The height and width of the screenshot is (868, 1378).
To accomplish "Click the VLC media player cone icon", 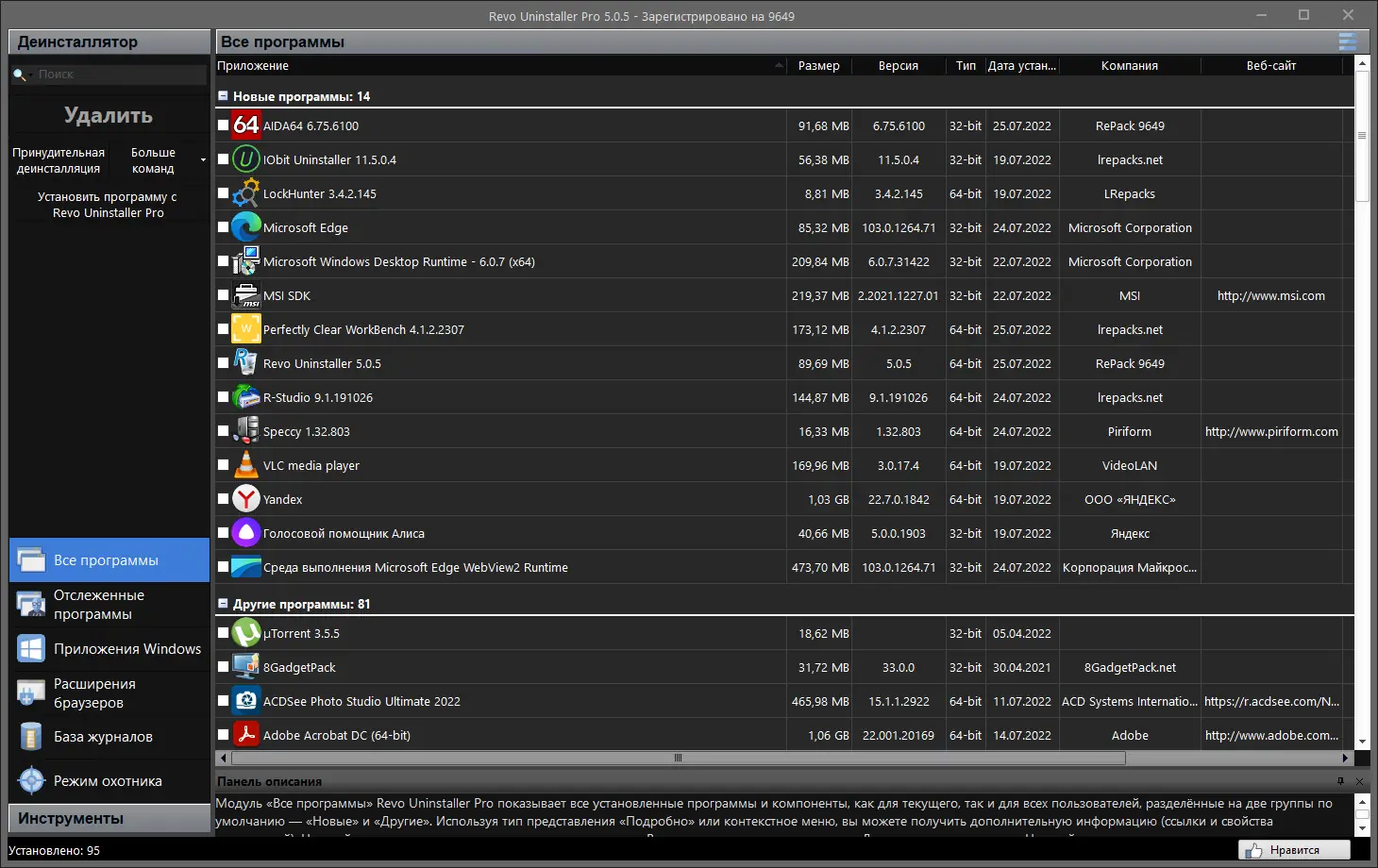I will coord(246,465).
